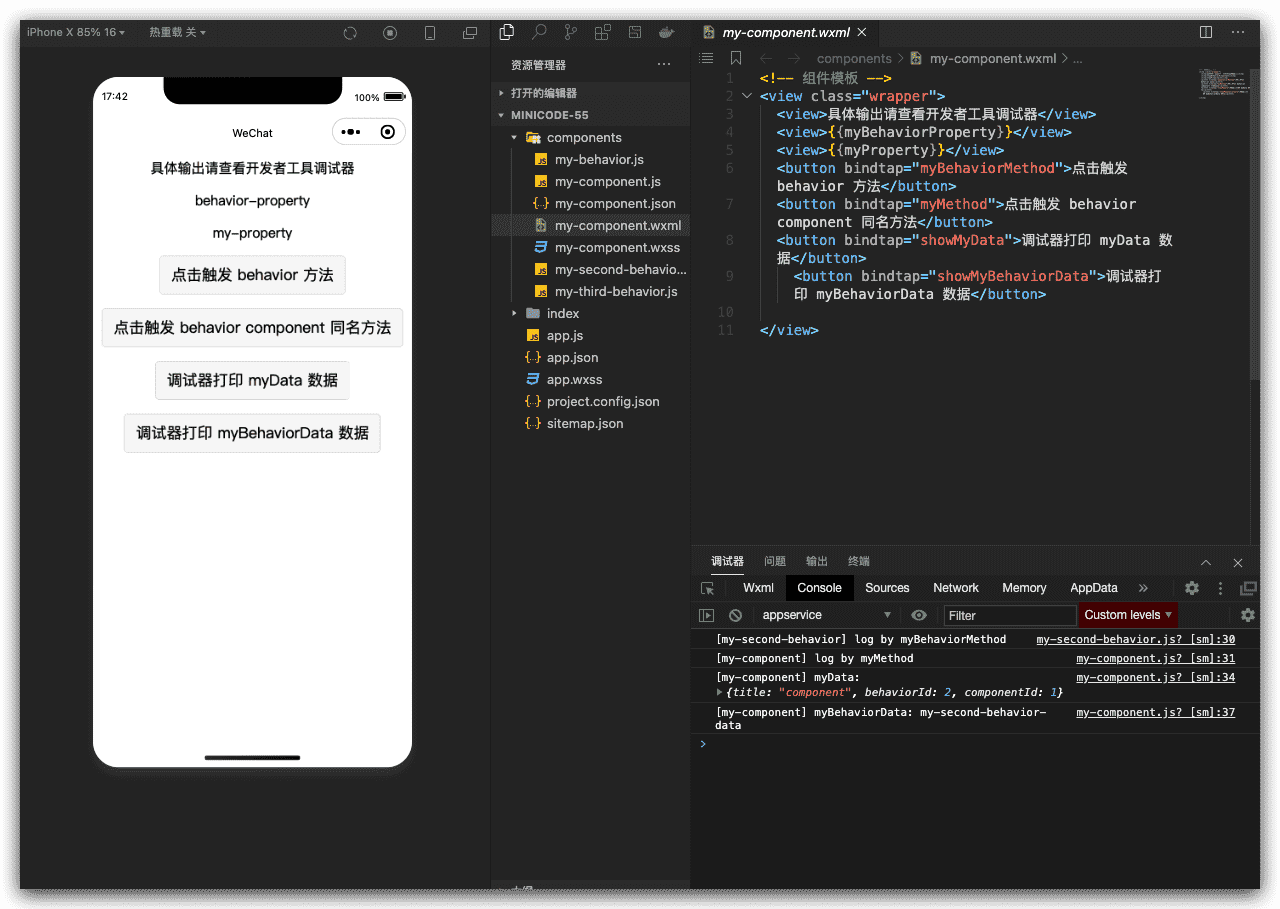The image size is (1280, 909).
Task: Click the simulator refresh icon
Action: point(350,33)
